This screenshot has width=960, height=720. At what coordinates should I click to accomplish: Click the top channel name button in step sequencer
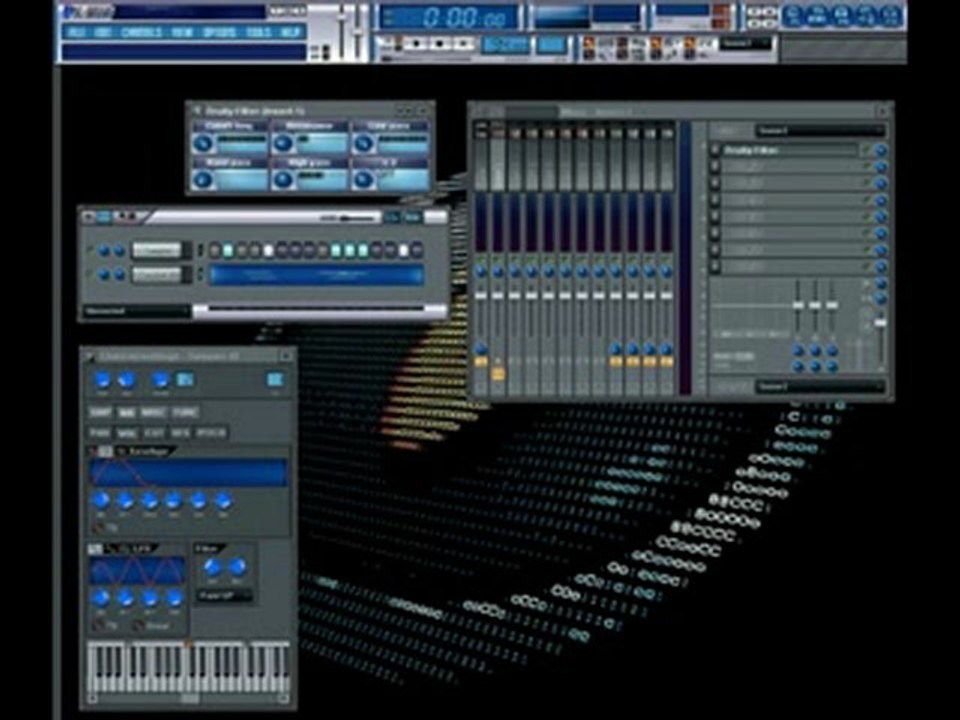pos(157,250)
